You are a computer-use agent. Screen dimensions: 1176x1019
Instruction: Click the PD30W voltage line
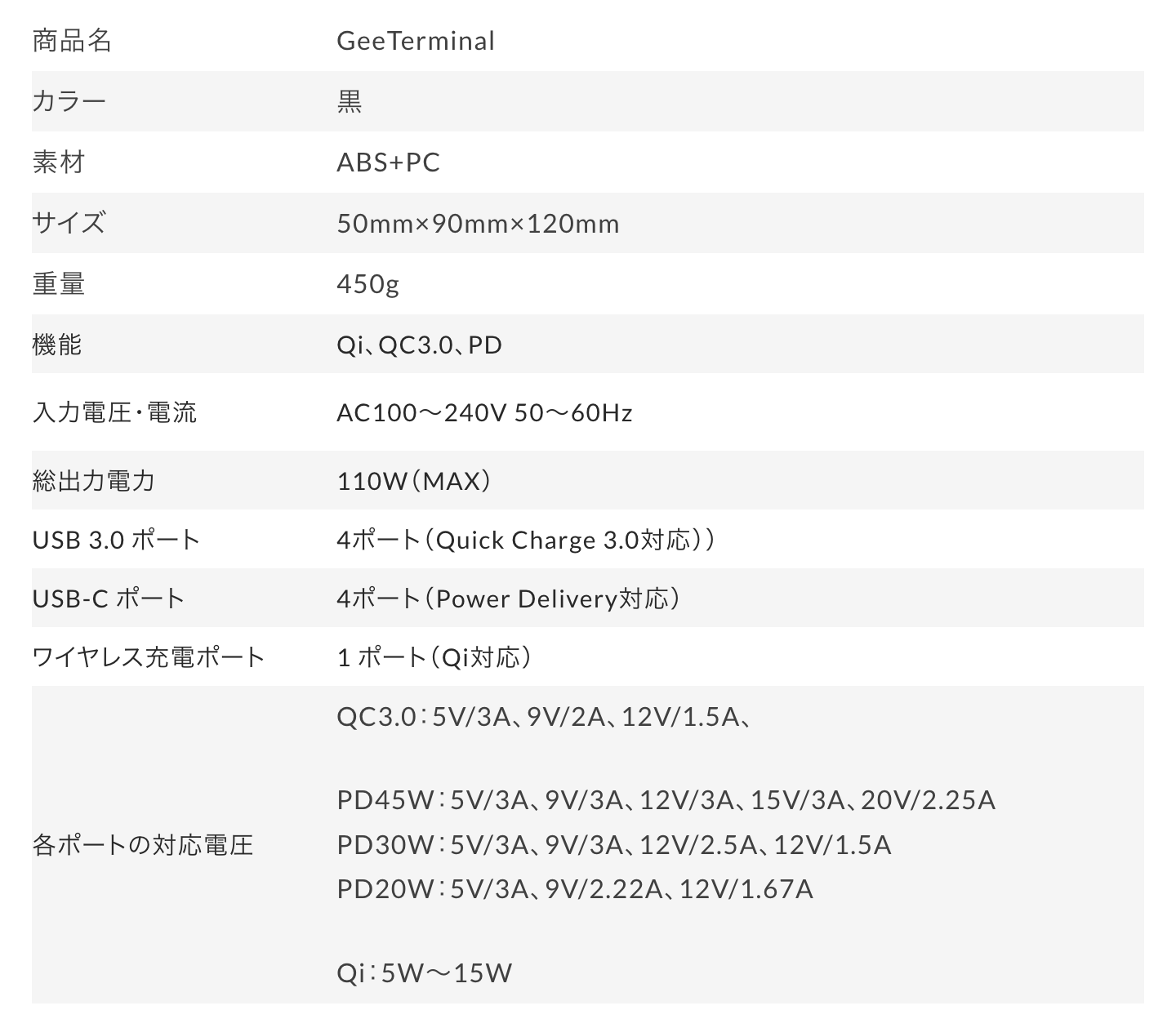coord(614,845)
